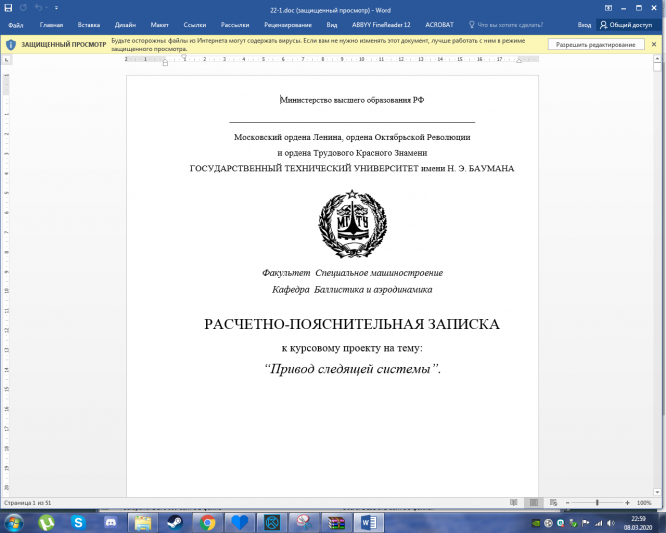Screen dimensions: 666x533
Task: Click the line 'Министерство высшего образования РФ'
Action: (x=352, y=100)
